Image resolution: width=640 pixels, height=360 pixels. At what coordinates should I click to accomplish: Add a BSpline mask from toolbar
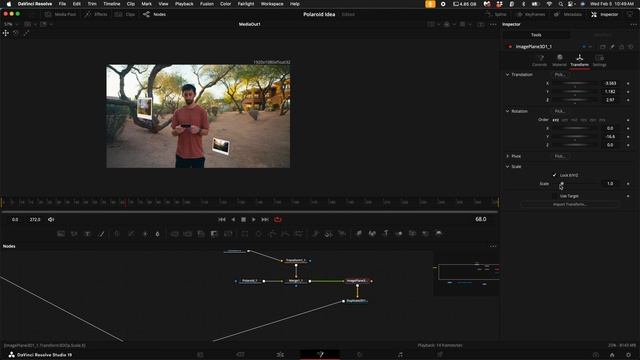pyautogui.click(x=285, y=233)
